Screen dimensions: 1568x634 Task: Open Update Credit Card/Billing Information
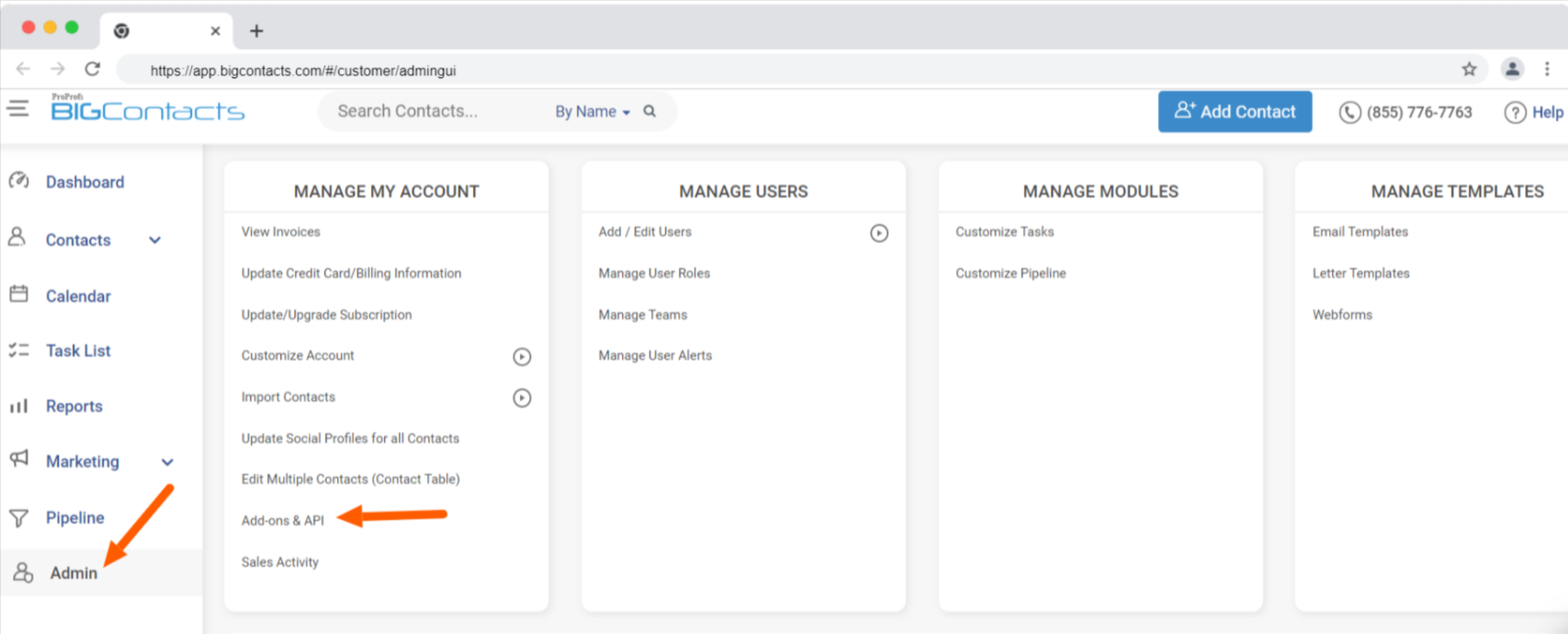pyautogui.click(x=351, y=273)
